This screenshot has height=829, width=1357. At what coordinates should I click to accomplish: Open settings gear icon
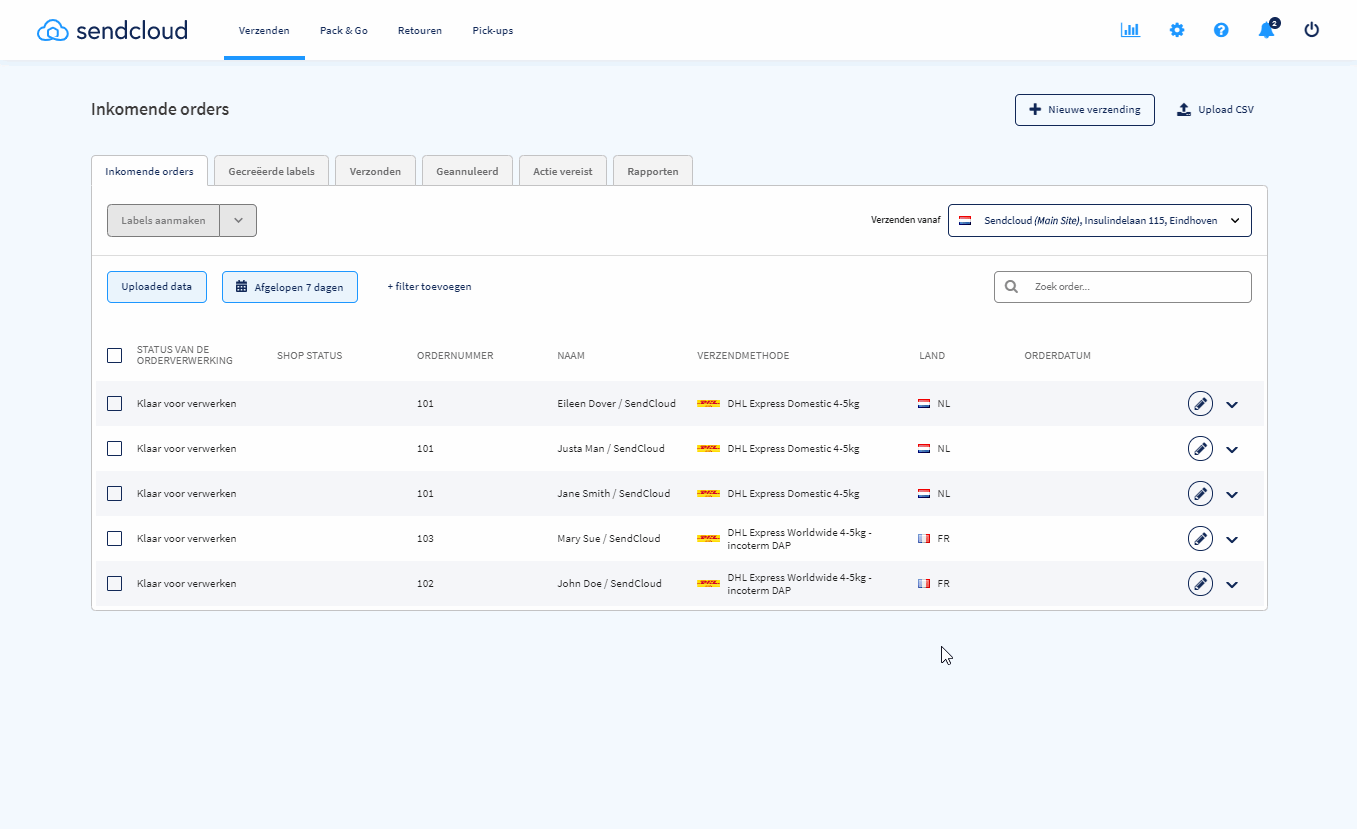(1177, 30)
